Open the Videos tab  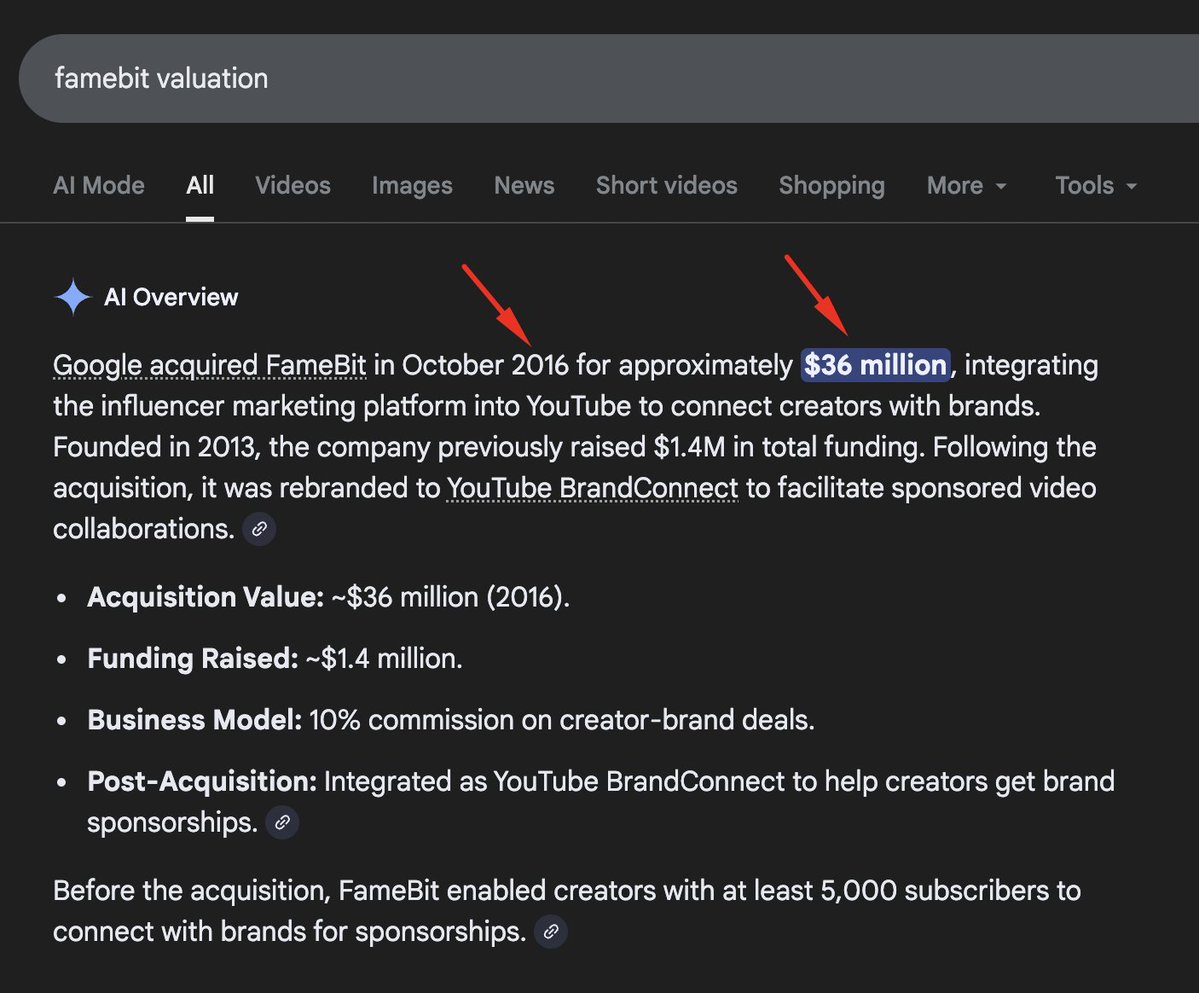tap(293, 185)
